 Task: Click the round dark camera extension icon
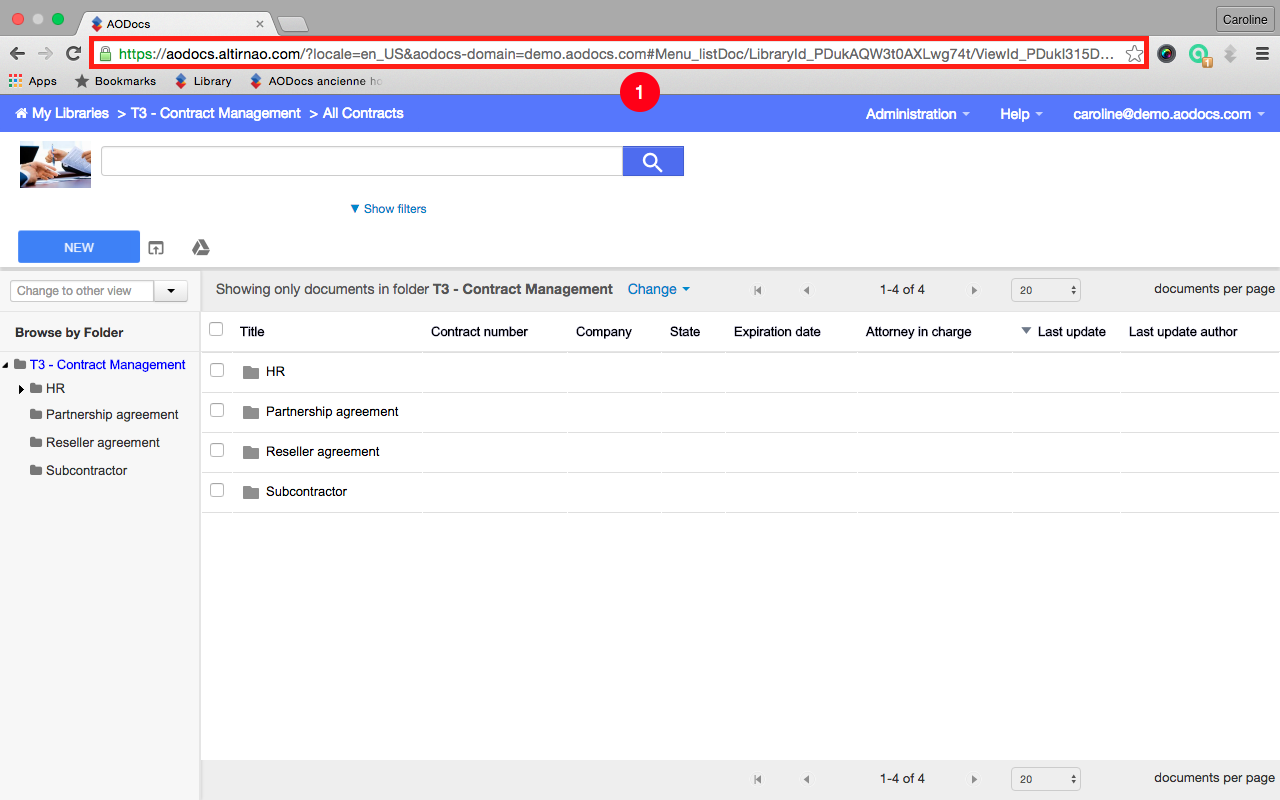tap(1166, 54)
